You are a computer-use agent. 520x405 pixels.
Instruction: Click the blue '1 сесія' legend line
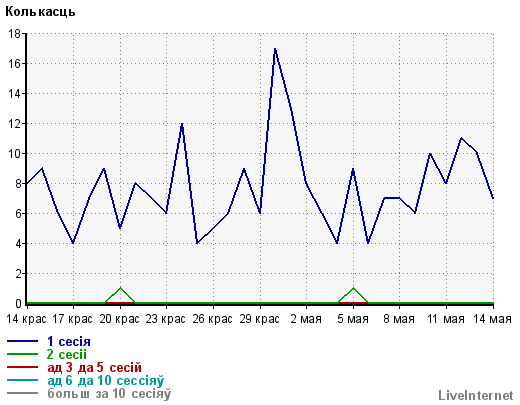click(x=22, y=341)
